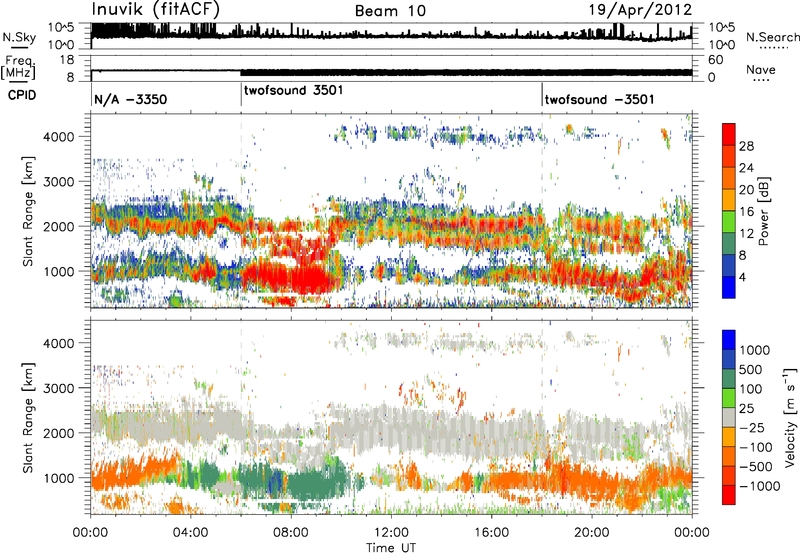The height and width of the screenshot is (554, 800).
Task: Click the "N.Search" legend label
Action: (x=773, y=37)
